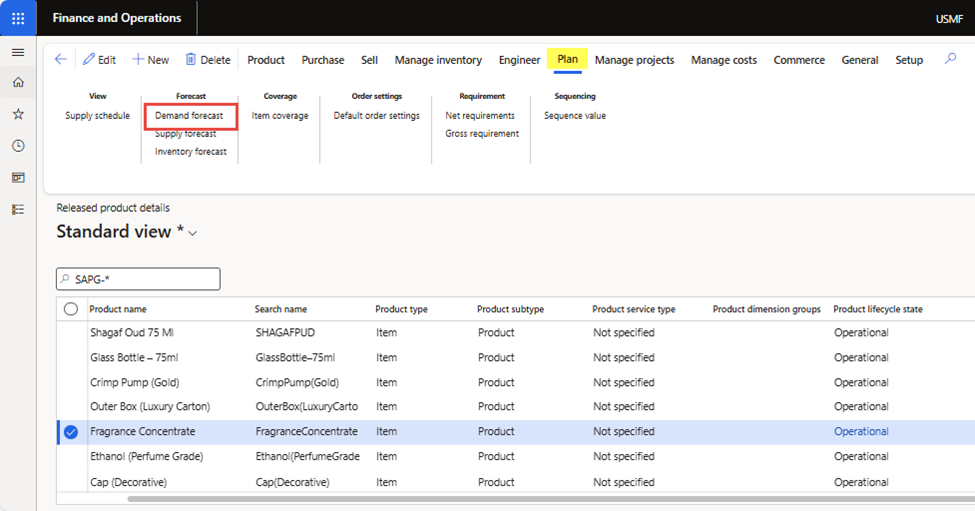
Task: Open Operational link for Fragrance Concentrate
Action: [861, 431]
